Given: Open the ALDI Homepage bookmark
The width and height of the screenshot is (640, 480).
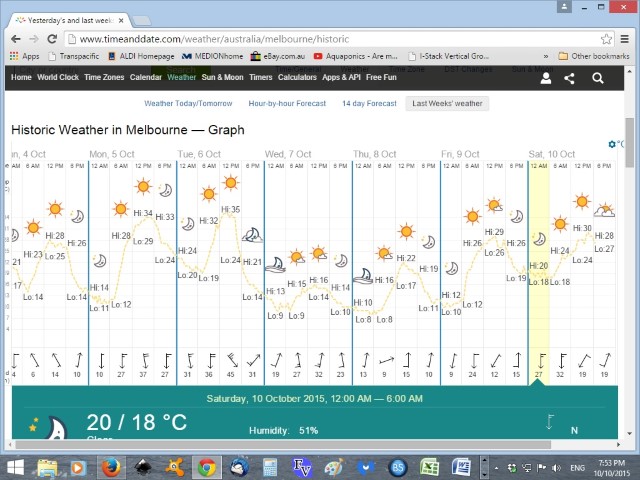Looking at the screenshot, I should point(141,56).
